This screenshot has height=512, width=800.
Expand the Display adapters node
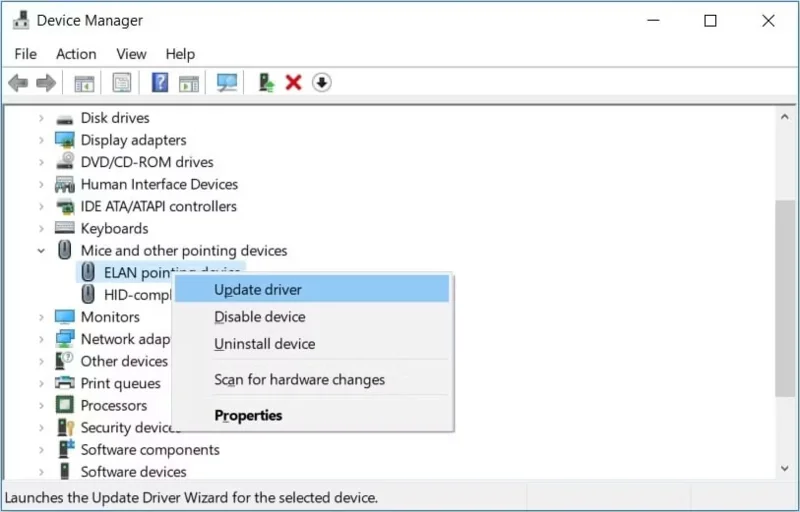pos(41,140)
